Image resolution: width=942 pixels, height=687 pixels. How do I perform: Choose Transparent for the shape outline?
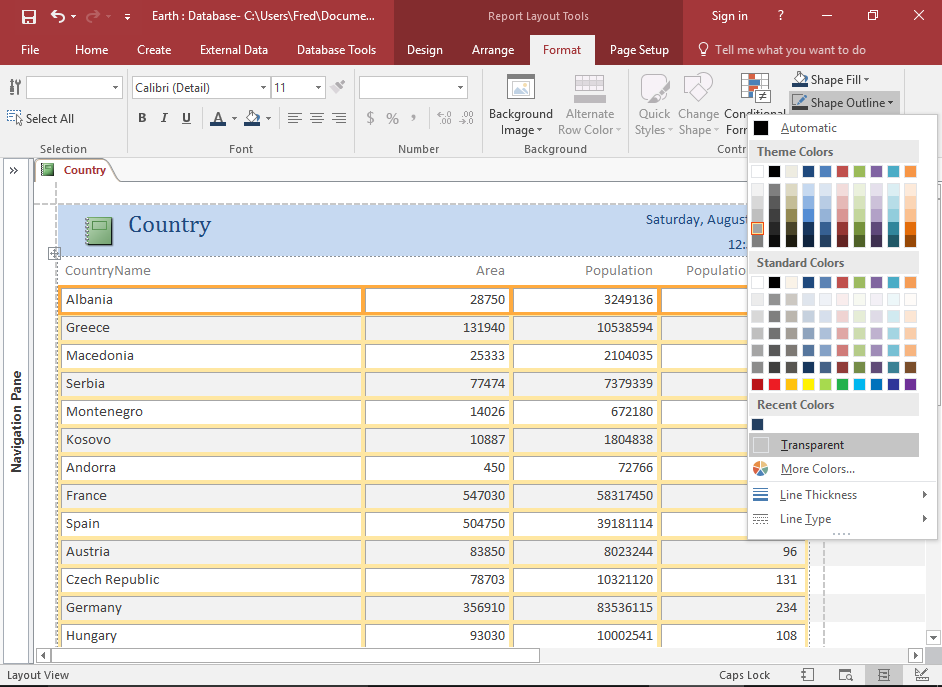point(812,444)
